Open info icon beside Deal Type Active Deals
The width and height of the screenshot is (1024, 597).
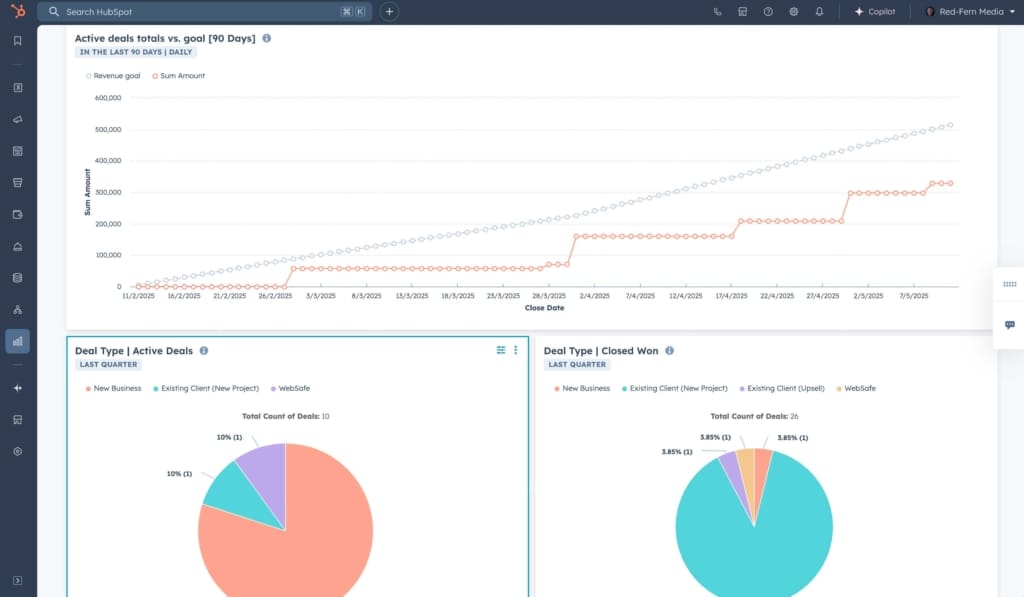pos(204,351)
